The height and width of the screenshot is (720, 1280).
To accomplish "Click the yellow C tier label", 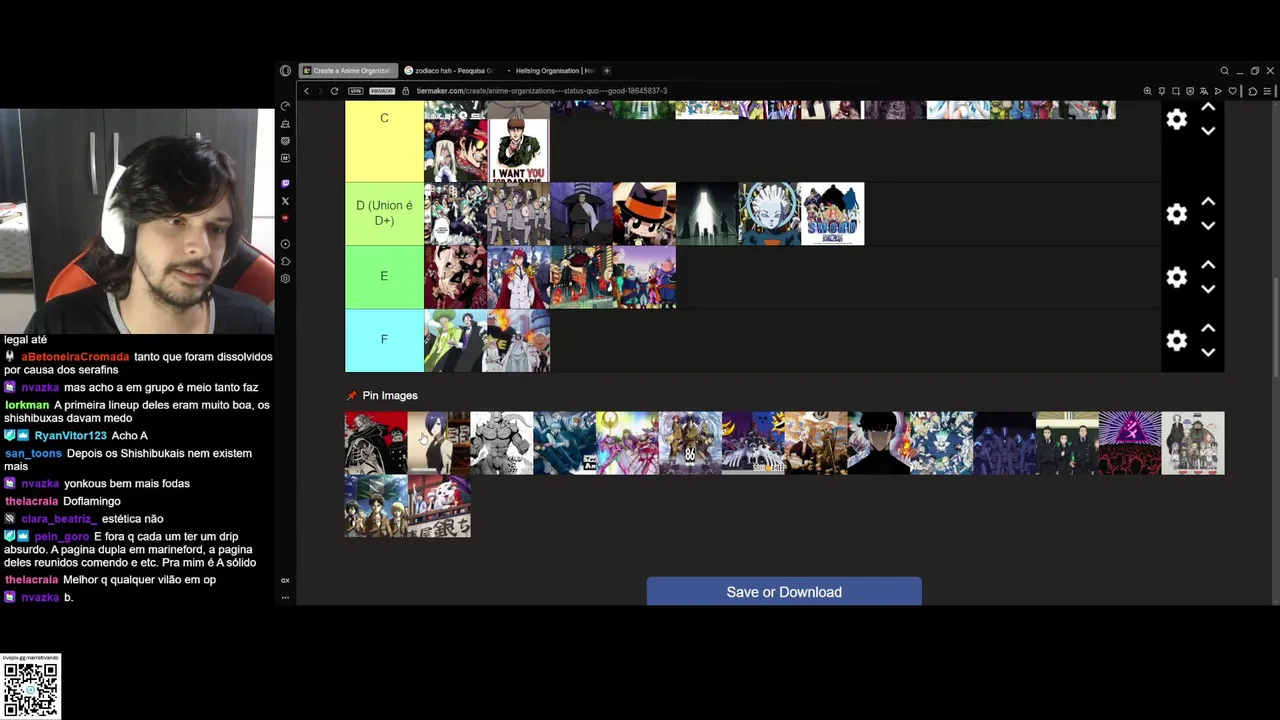I will 384,140.
